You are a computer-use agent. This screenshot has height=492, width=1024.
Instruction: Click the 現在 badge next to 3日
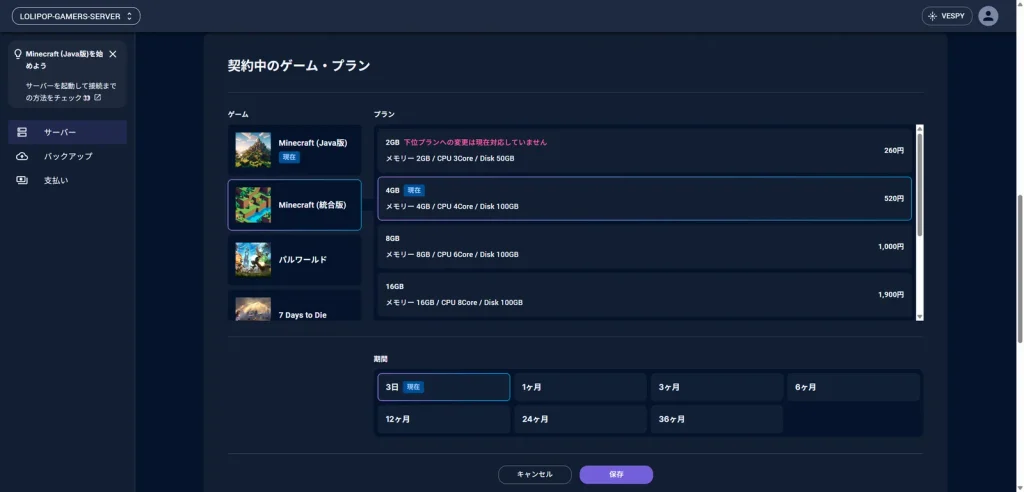pos(413,387)
